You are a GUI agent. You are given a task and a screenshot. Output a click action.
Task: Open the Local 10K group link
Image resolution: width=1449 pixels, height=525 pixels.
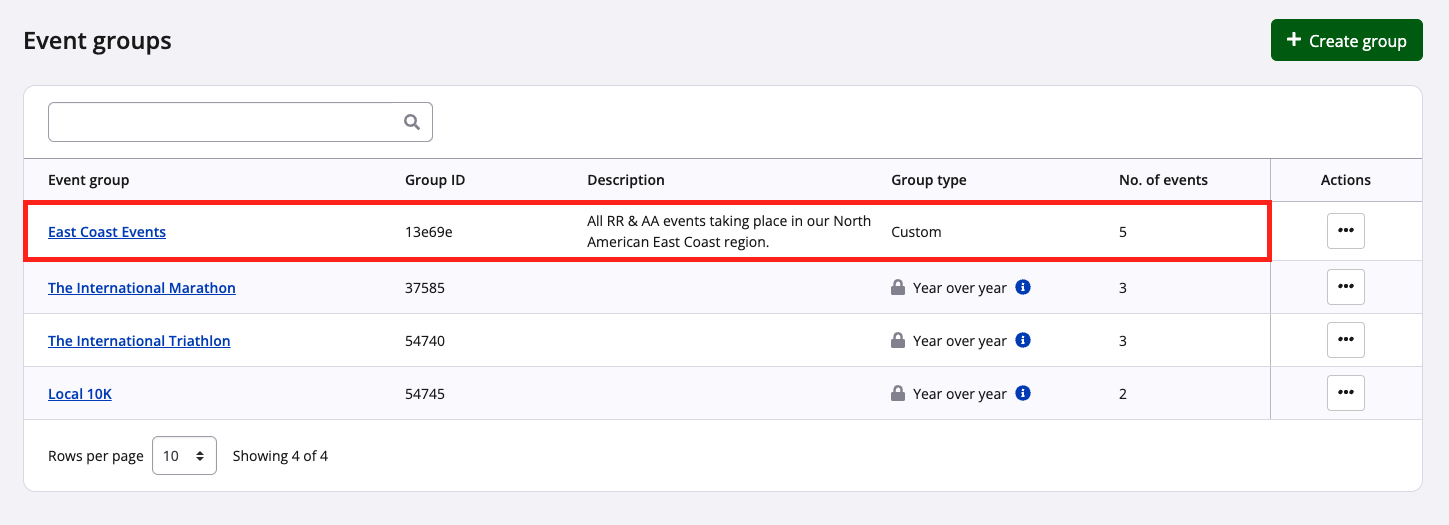click(x=80, y=394)
